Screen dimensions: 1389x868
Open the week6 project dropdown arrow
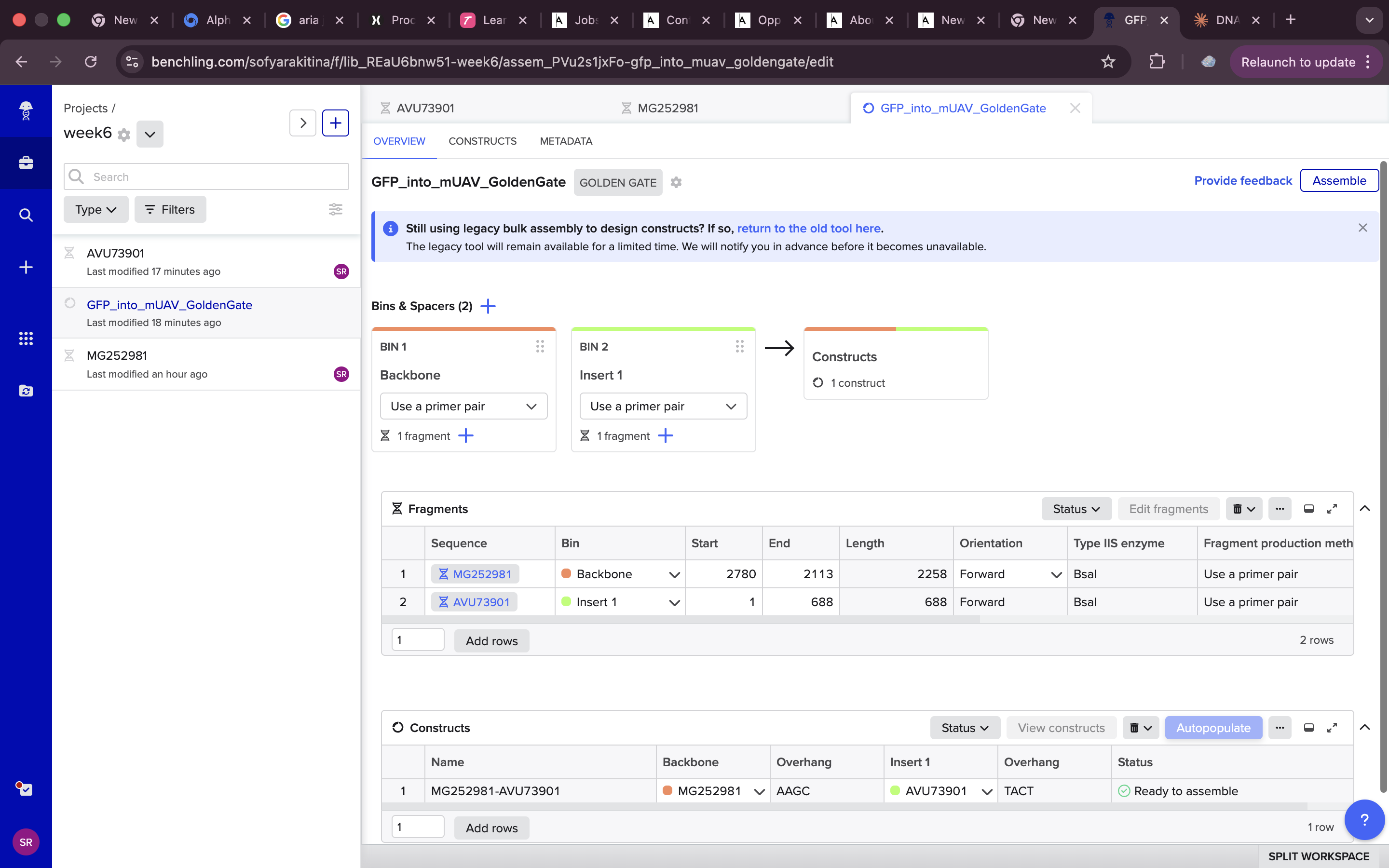click(x=150, y=135)
